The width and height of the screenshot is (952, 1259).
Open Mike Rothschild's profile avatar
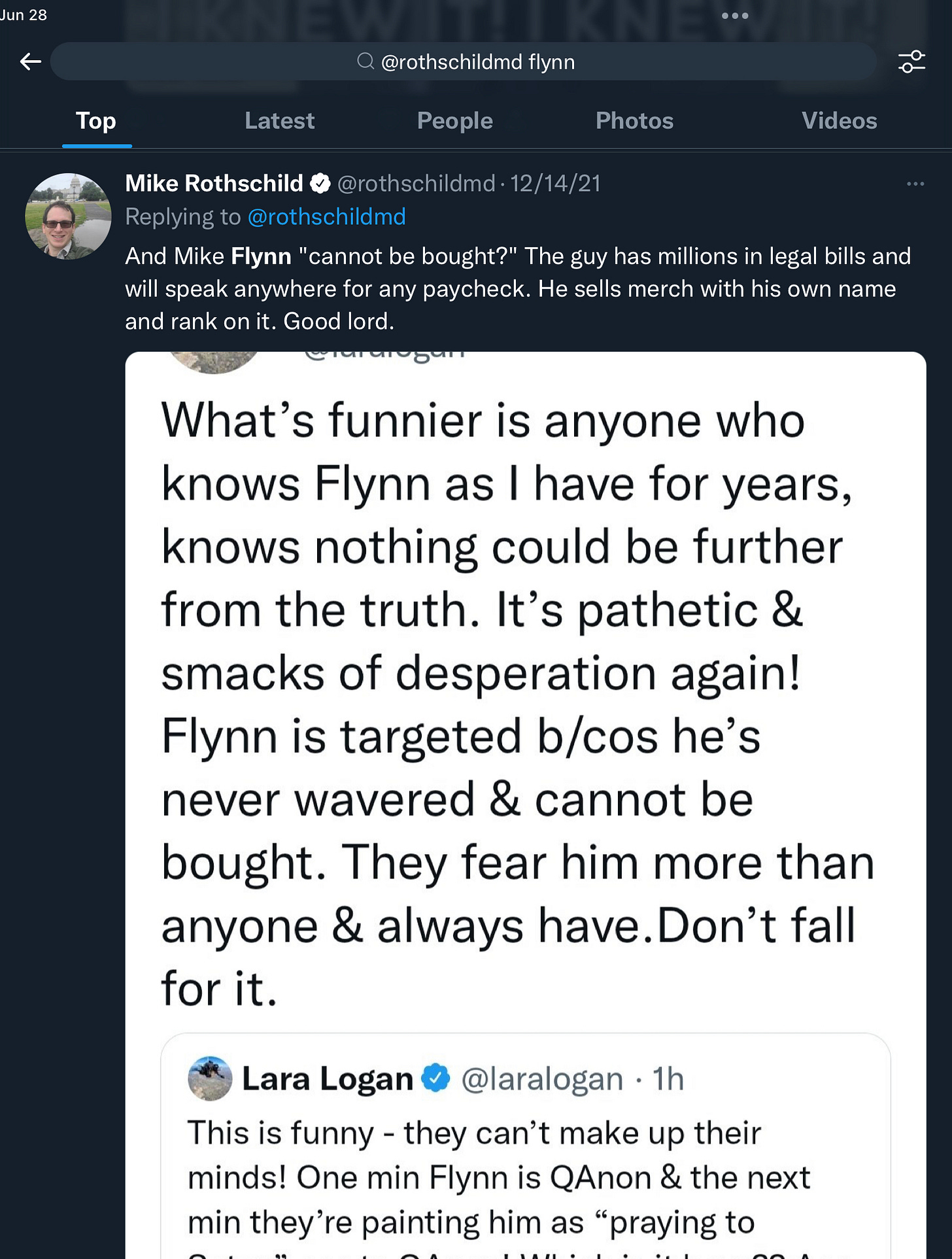click(68, 216)
